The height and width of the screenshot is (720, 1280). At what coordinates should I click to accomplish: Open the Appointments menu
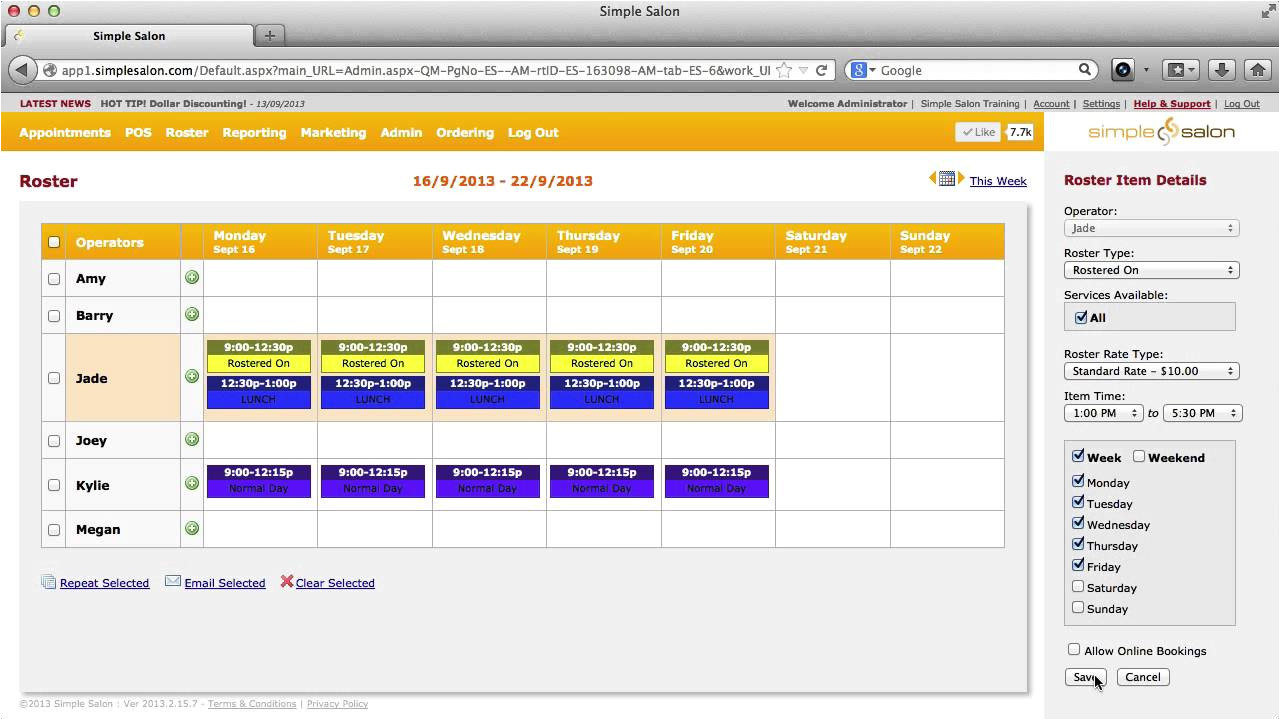pyautogui.click(x=65, y=132)
